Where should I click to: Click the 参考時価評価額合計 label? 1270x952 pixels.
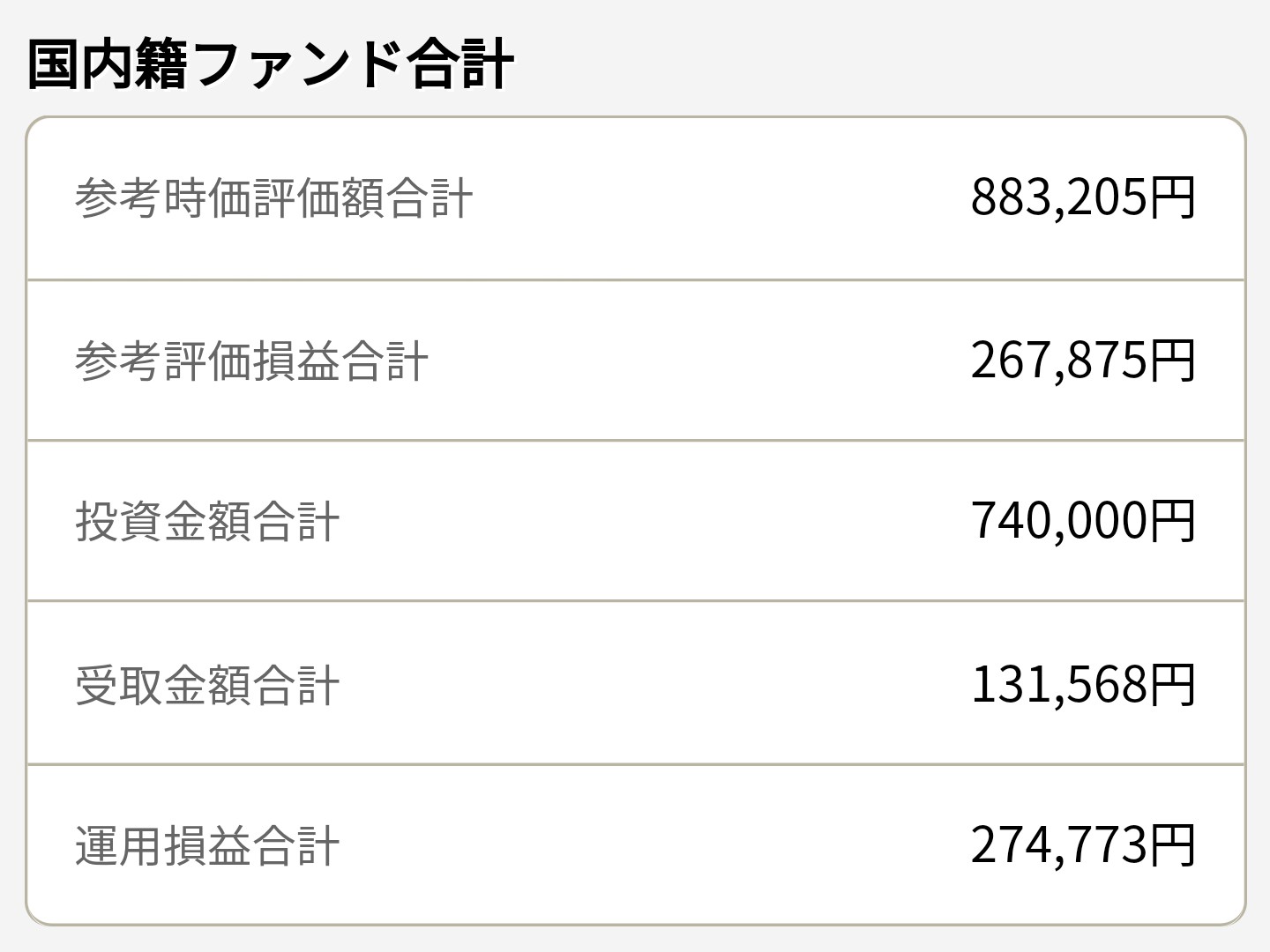tap(273, 197)
